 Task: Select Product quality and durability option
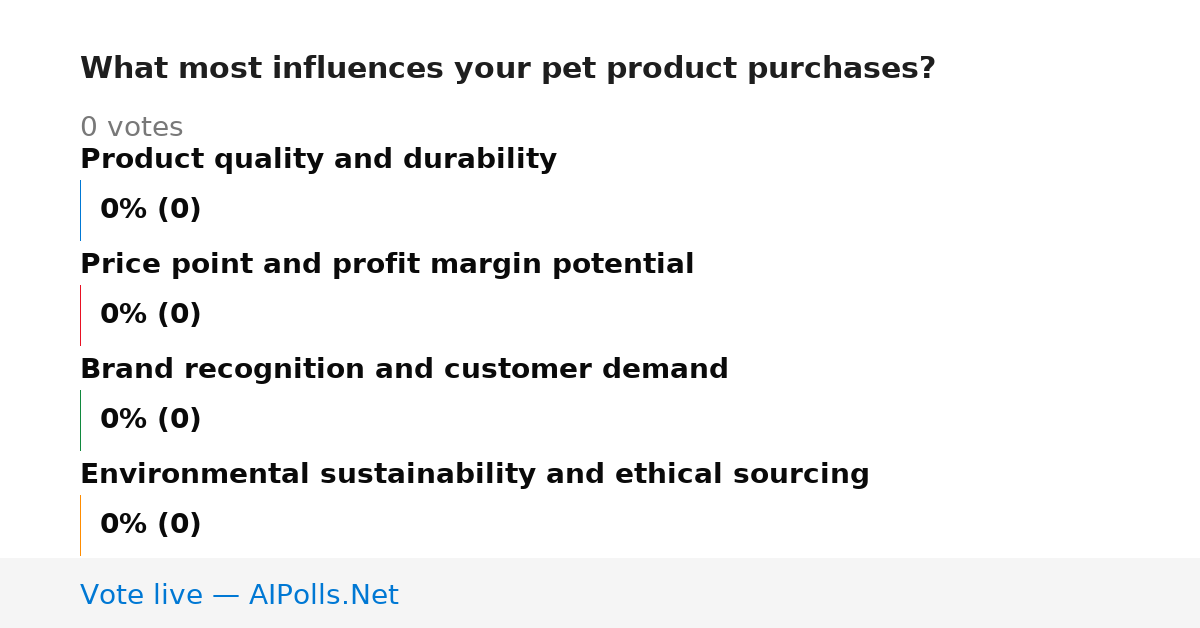pyautogui.click(x=318, y=160)
